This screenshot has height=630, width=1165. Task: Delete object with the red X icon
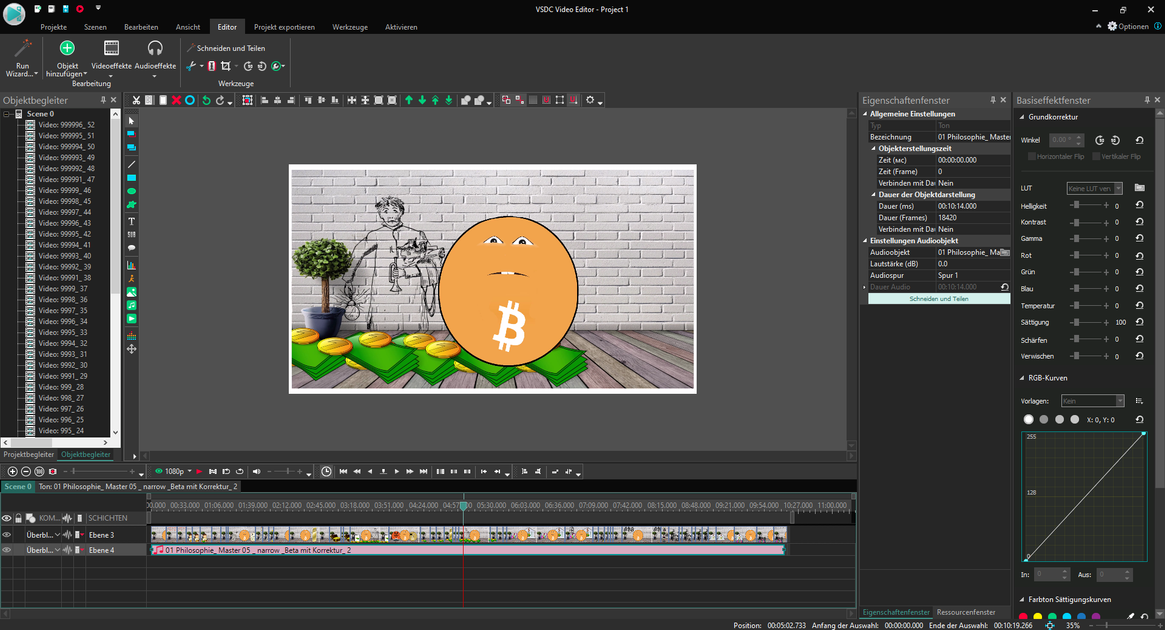click(x=176, y=100)
